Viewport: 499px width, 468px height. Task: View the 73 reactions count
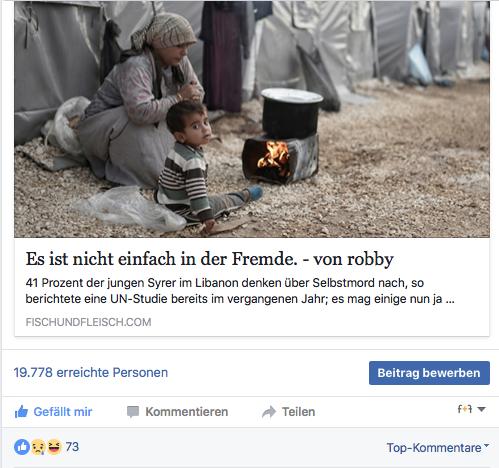tap(72, 447)
